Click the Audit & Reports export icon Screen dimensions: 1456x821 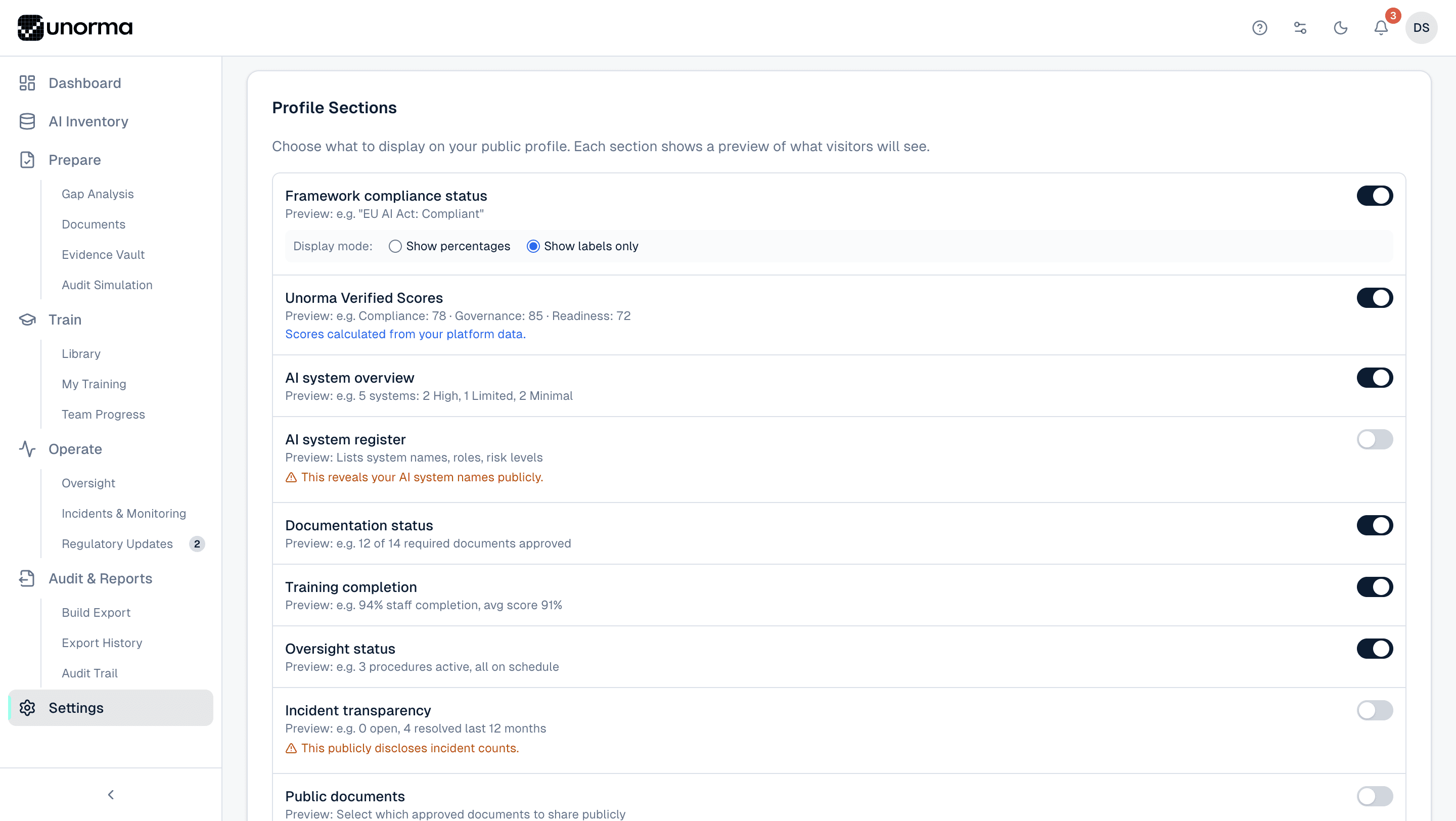27,579
